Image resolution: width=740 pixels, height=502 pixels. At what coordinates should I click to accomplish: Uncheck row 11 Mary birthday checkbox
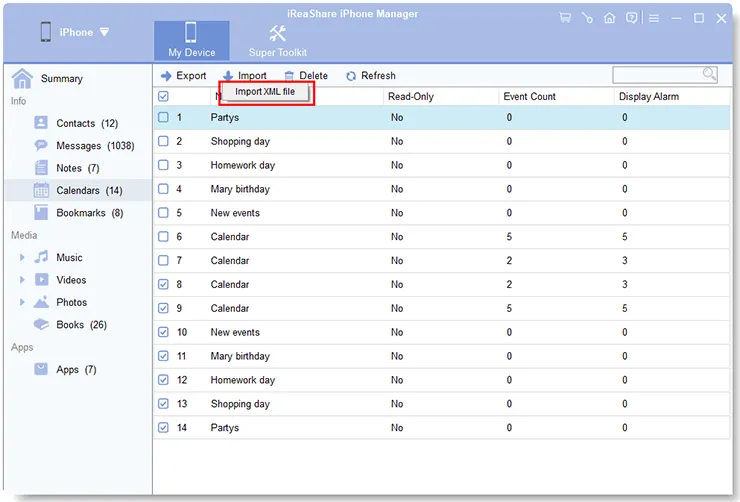[x=163, y=356]
